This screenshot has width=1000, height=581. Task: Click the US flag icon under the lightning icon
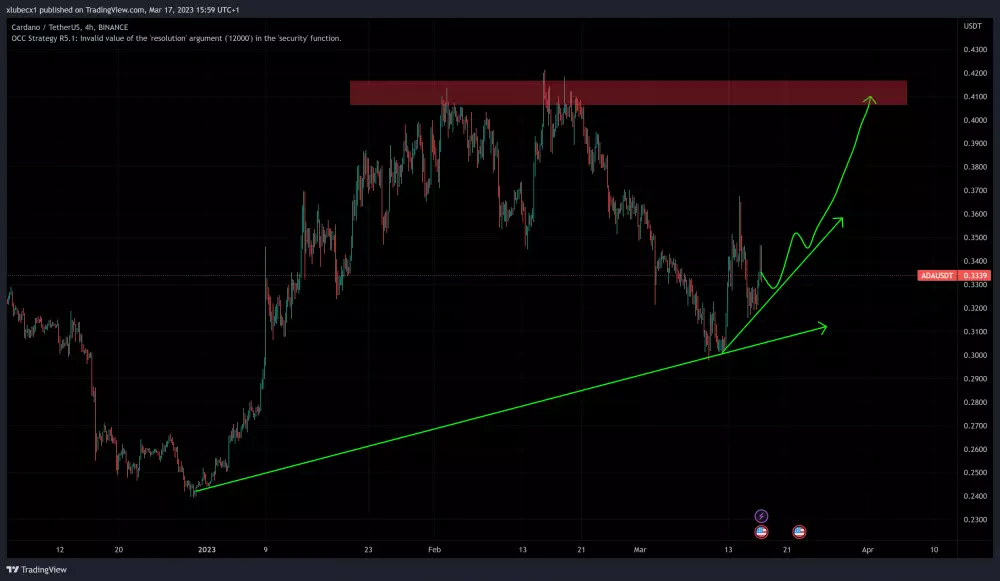(761, 532)
